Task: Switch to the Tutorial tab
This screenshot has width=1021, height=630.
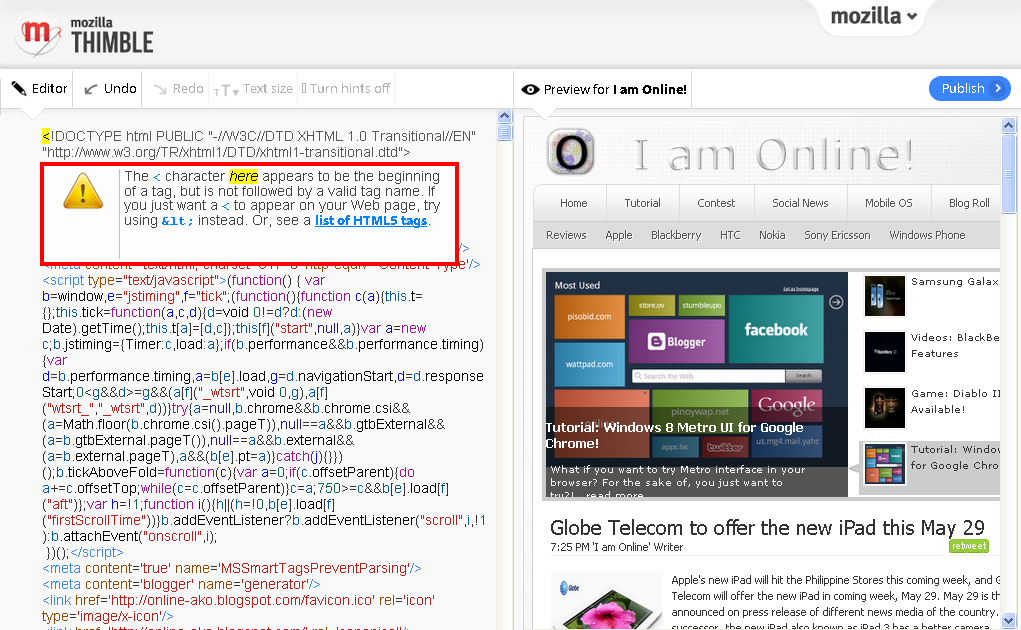Action: tap(642, 202)
